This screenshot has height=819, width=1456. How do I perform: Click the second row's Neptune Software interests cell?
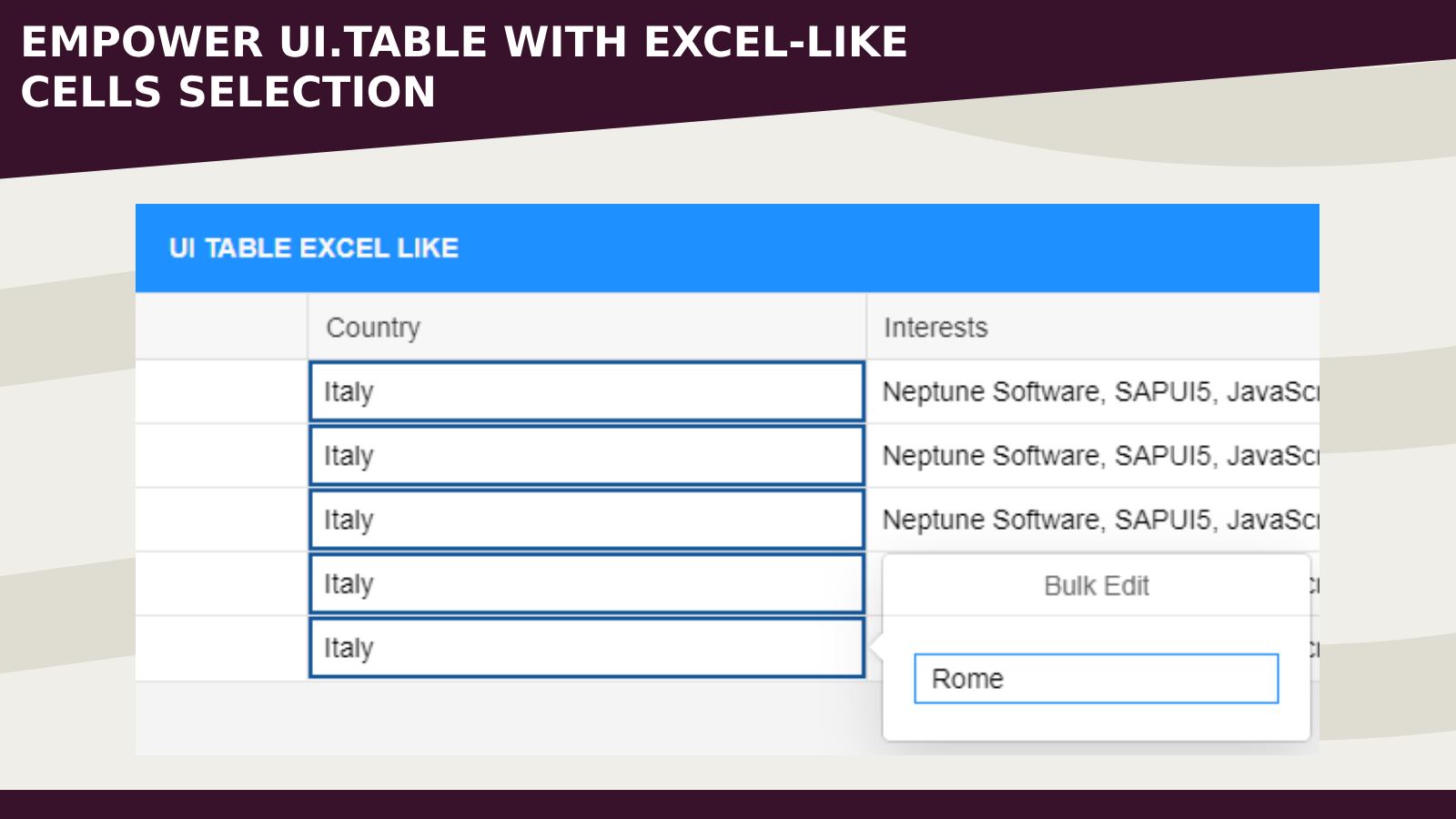(1092, 456)
